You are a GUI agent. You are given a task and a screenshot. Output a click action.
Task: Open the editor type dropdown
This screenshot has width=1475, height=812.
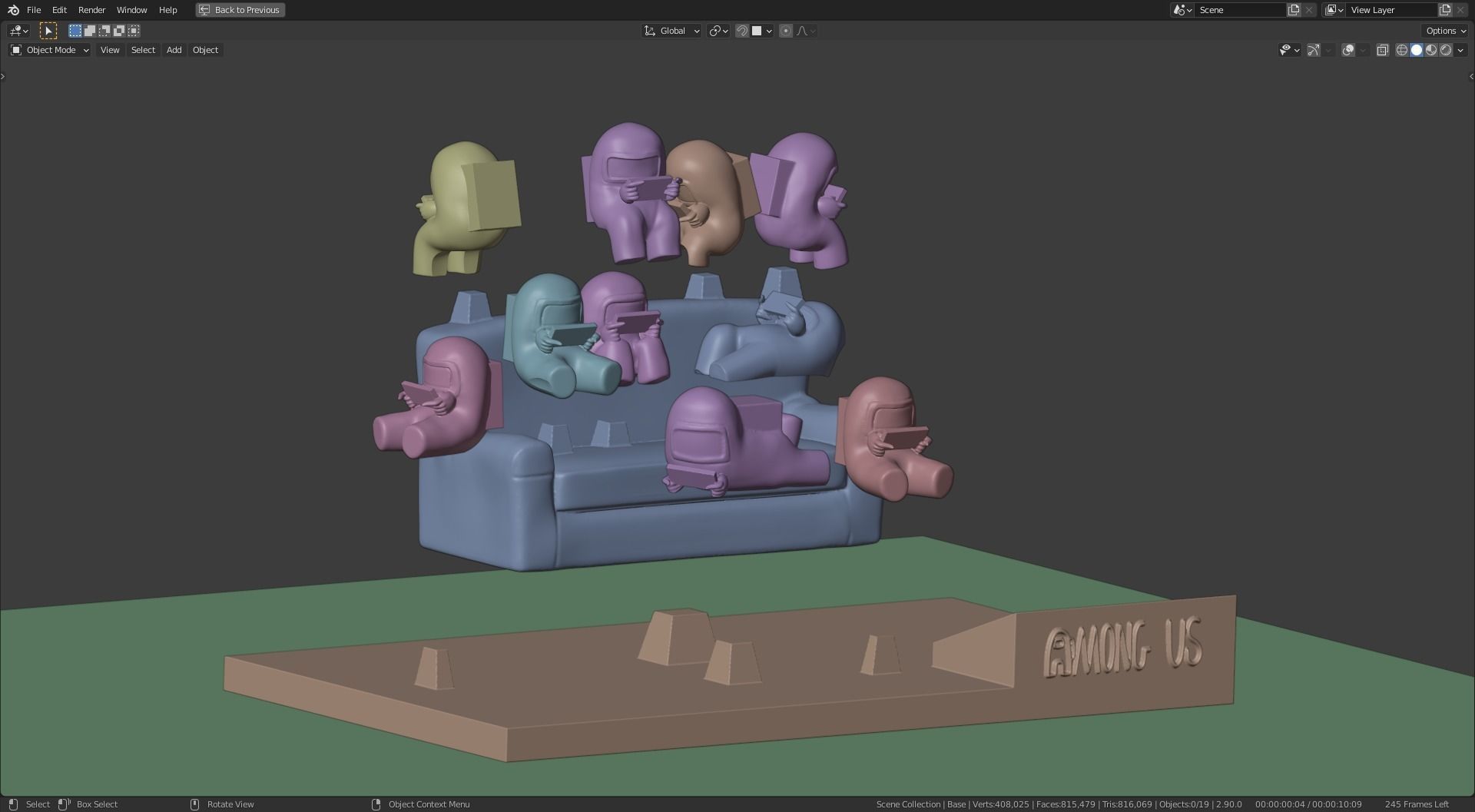[18, 31]
